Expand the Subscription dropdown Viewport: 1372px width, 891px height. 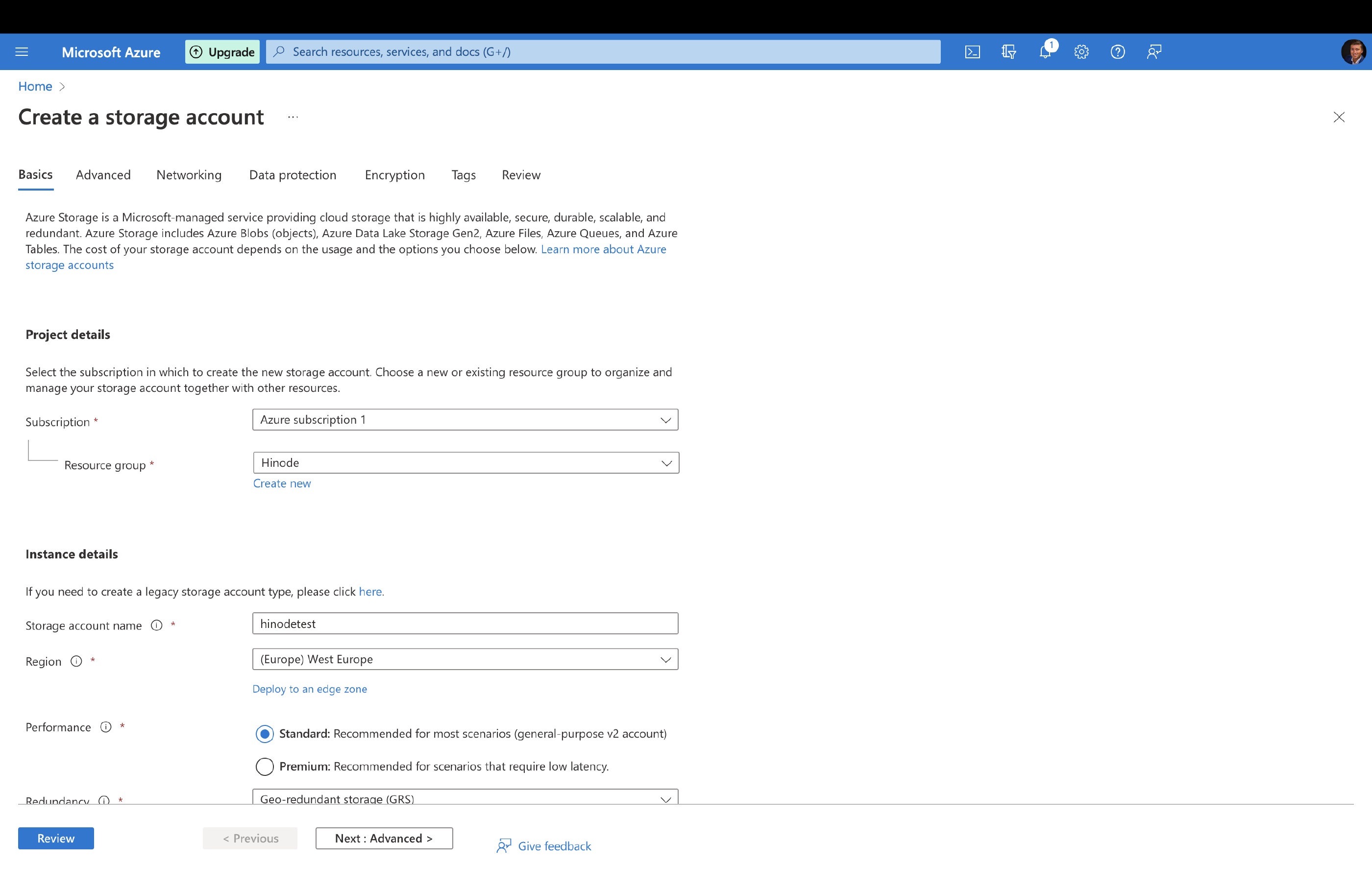(x=465, y=420)
